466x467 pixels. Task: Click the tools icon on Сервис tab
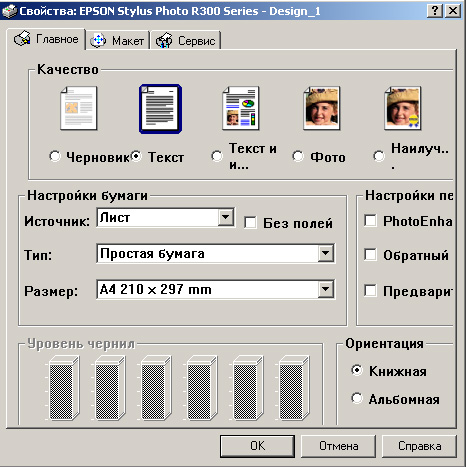coord(164,40)
